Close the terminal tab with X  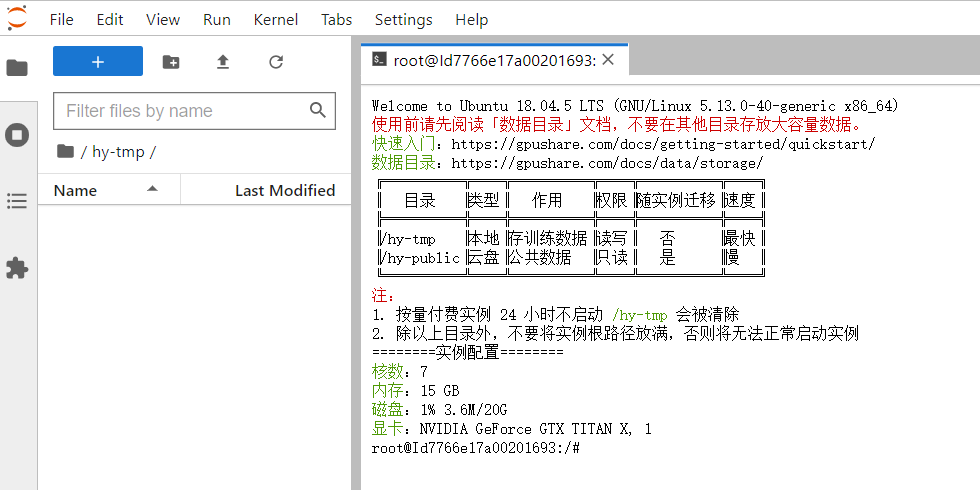pos(608,59)
